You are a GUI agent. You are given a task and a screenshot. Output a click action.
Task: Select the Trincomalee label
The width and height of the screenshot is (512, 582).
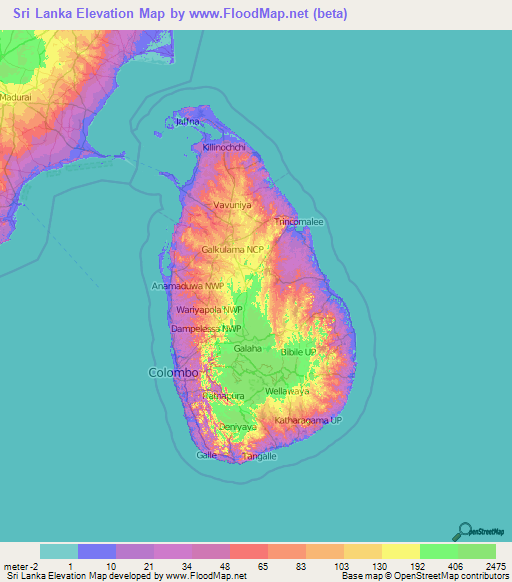(299, 222)
